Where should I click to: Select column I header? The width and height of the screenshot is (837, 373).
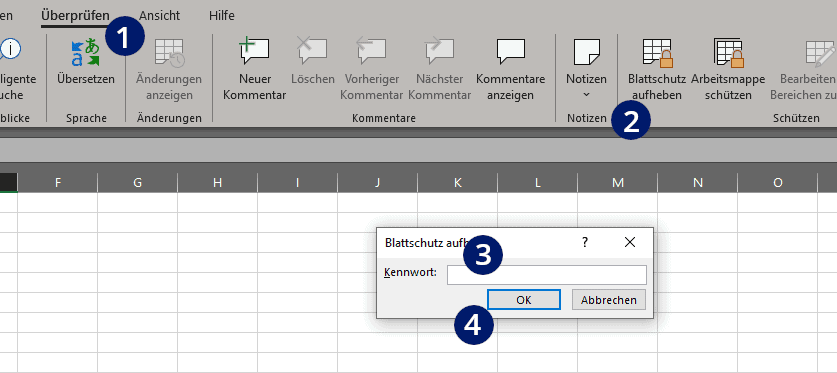click(297, 182)
